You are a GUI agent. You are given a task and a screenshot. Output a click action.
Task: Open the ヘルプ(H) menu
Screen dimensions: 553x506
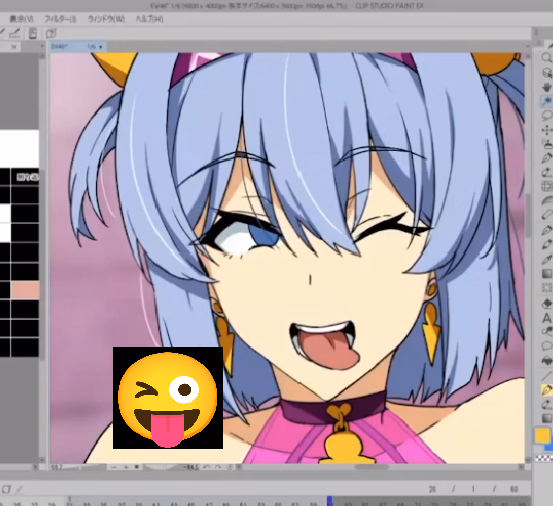pos(150,19)
